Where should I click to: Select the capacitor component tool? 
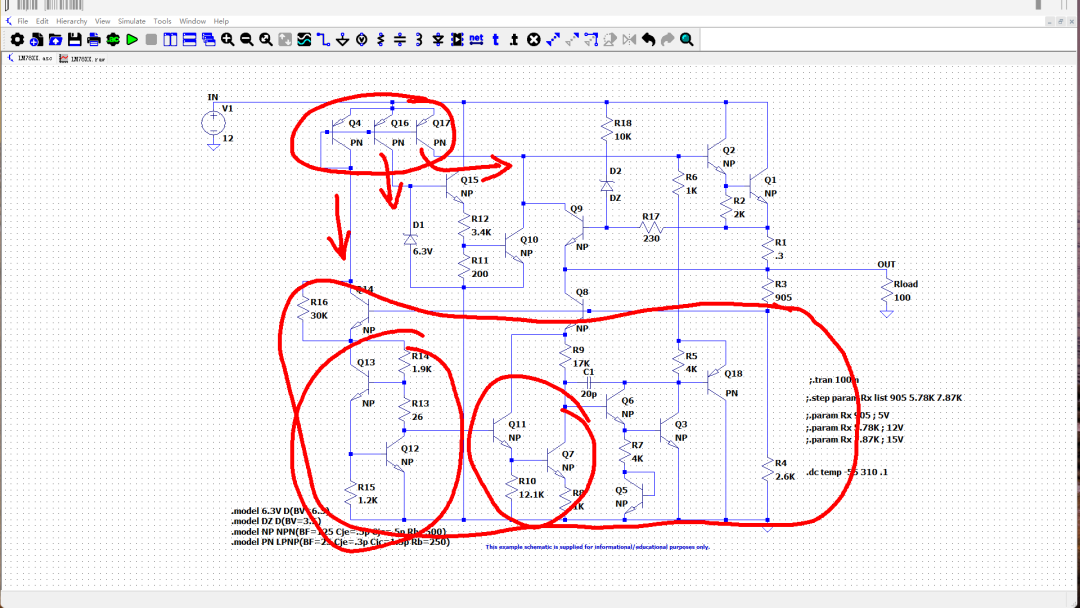pyautogui.click(x=399, y=39)
